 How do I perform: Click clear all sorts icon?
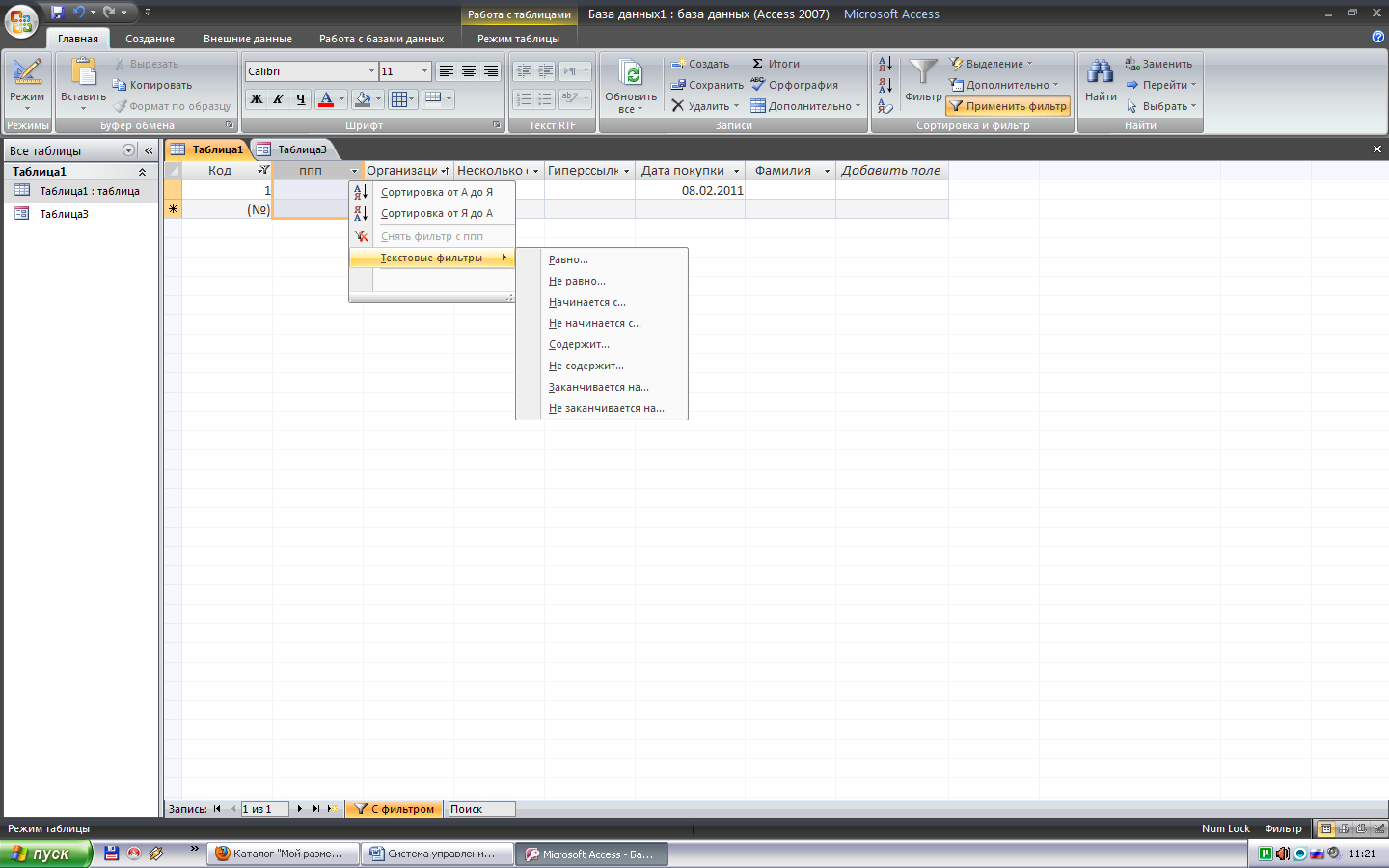point(885,106)
